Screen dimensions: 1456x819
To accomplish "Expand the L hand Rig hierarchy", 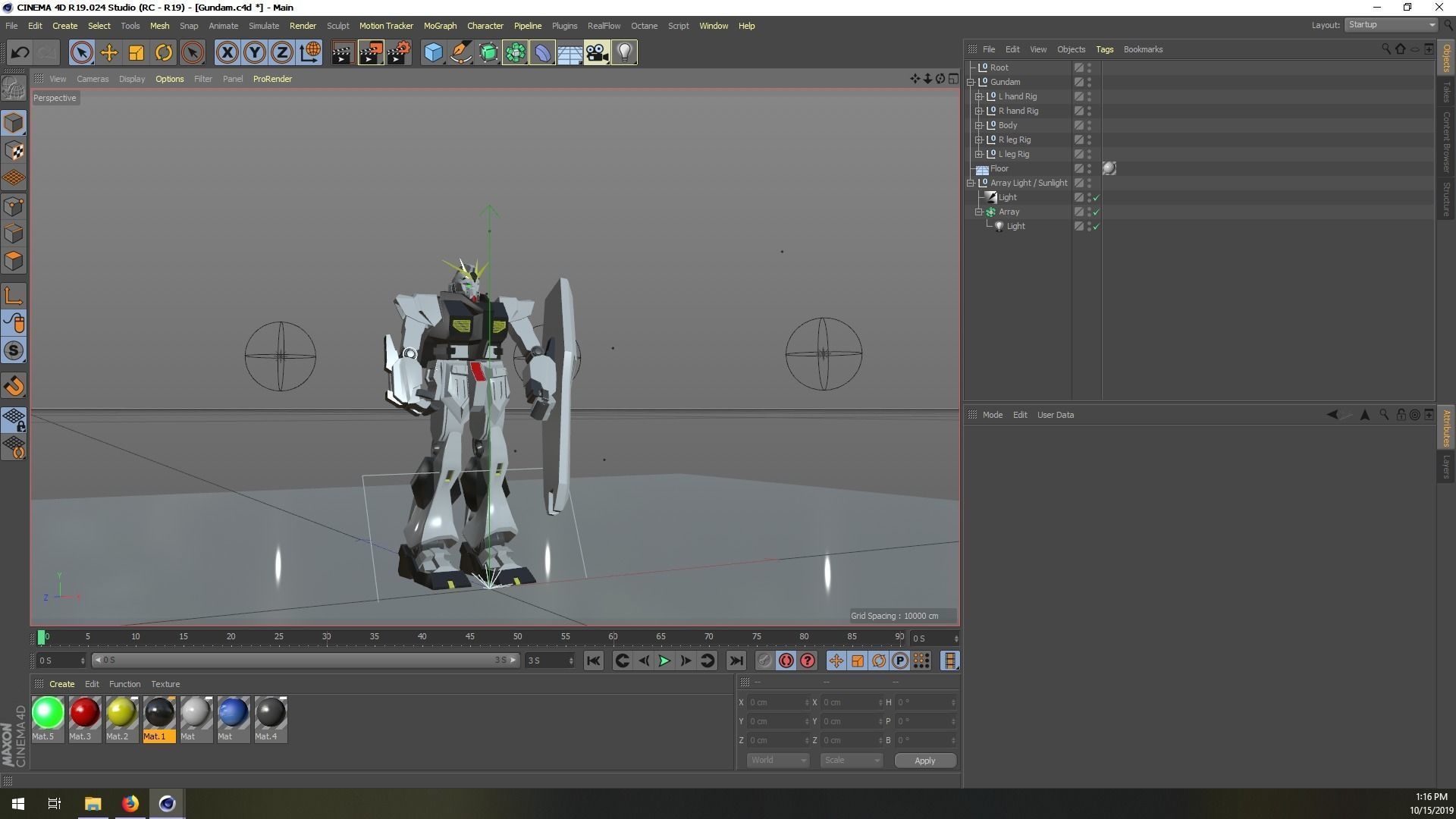I will 979,96.
